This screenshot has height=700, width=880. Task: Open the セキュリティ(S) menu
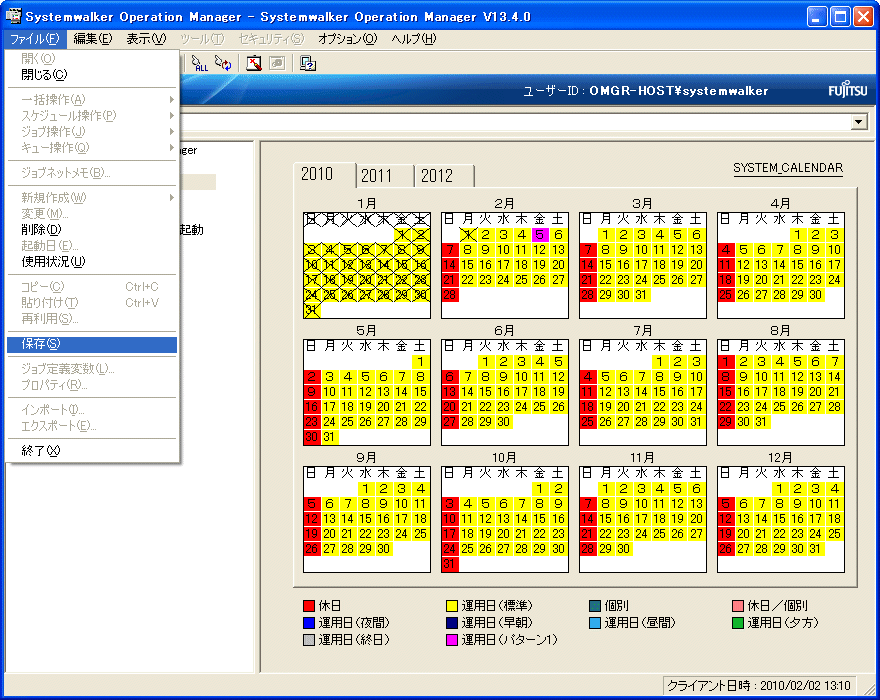[x=271, y=39]
